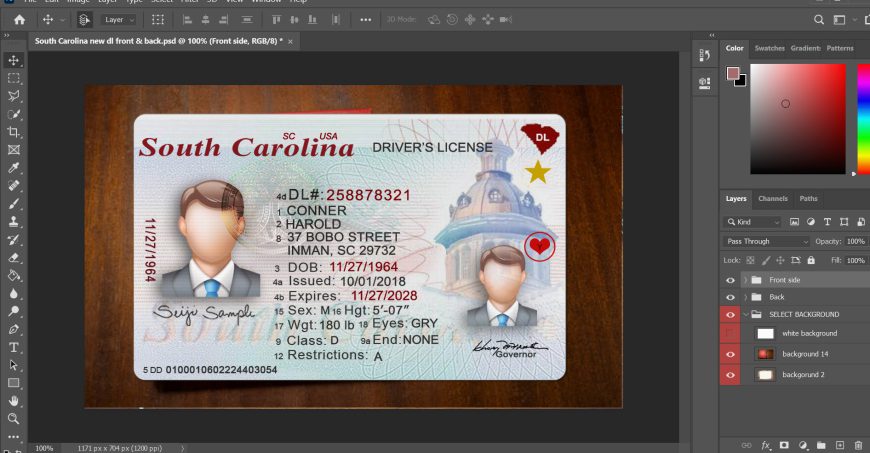This screenshot has height=453, width=870.
Task: Select the Pen tool
Action: point(13,329)
